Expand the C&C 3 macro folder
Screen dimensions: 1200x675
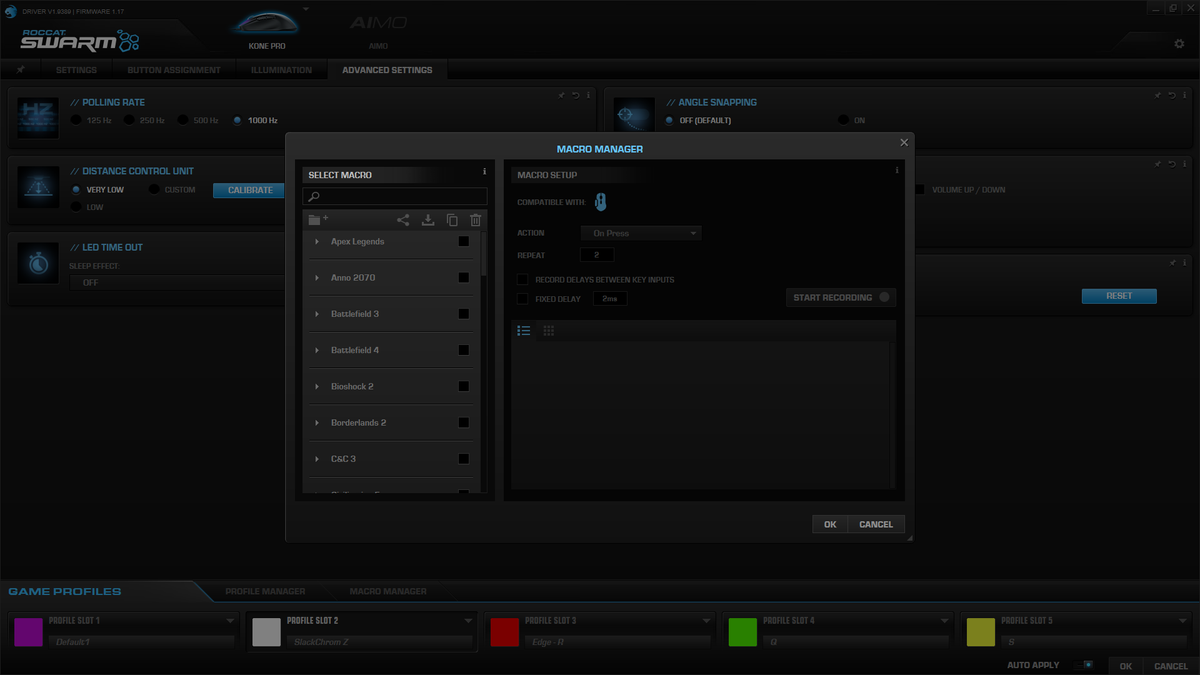(317, 459)
